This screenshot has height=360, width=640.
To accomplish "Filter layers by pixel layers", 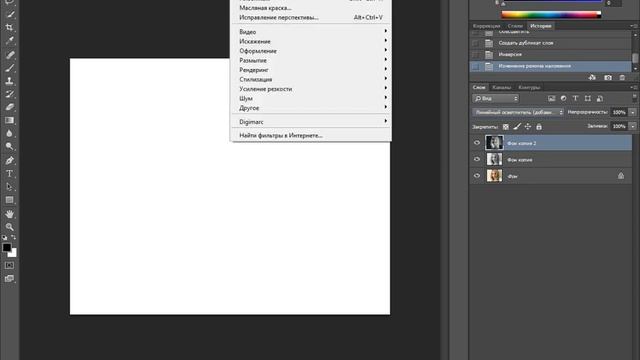I will tap(551, 98).
